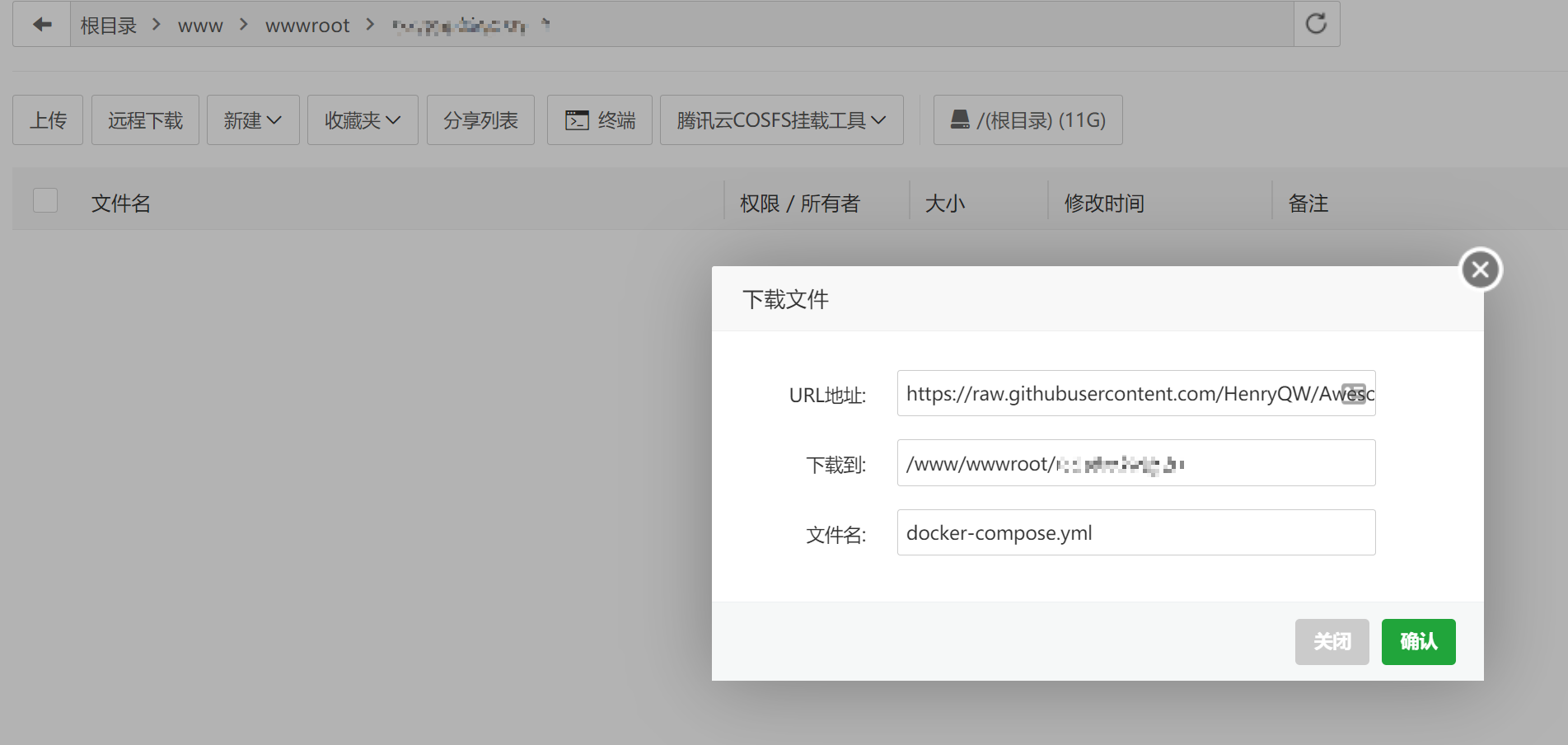Screen dimensions: 1568x745
Task: Click into the 下载到 path field
Action: [1136, 463]
